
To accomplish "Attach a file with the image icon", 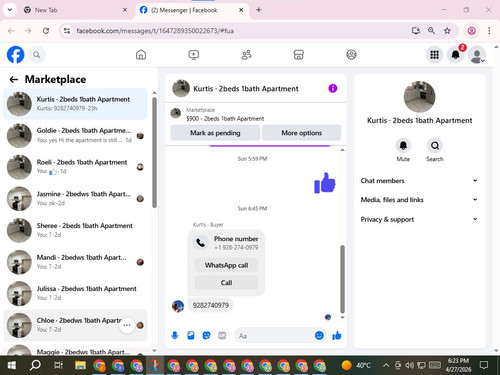I will (191, 335).
